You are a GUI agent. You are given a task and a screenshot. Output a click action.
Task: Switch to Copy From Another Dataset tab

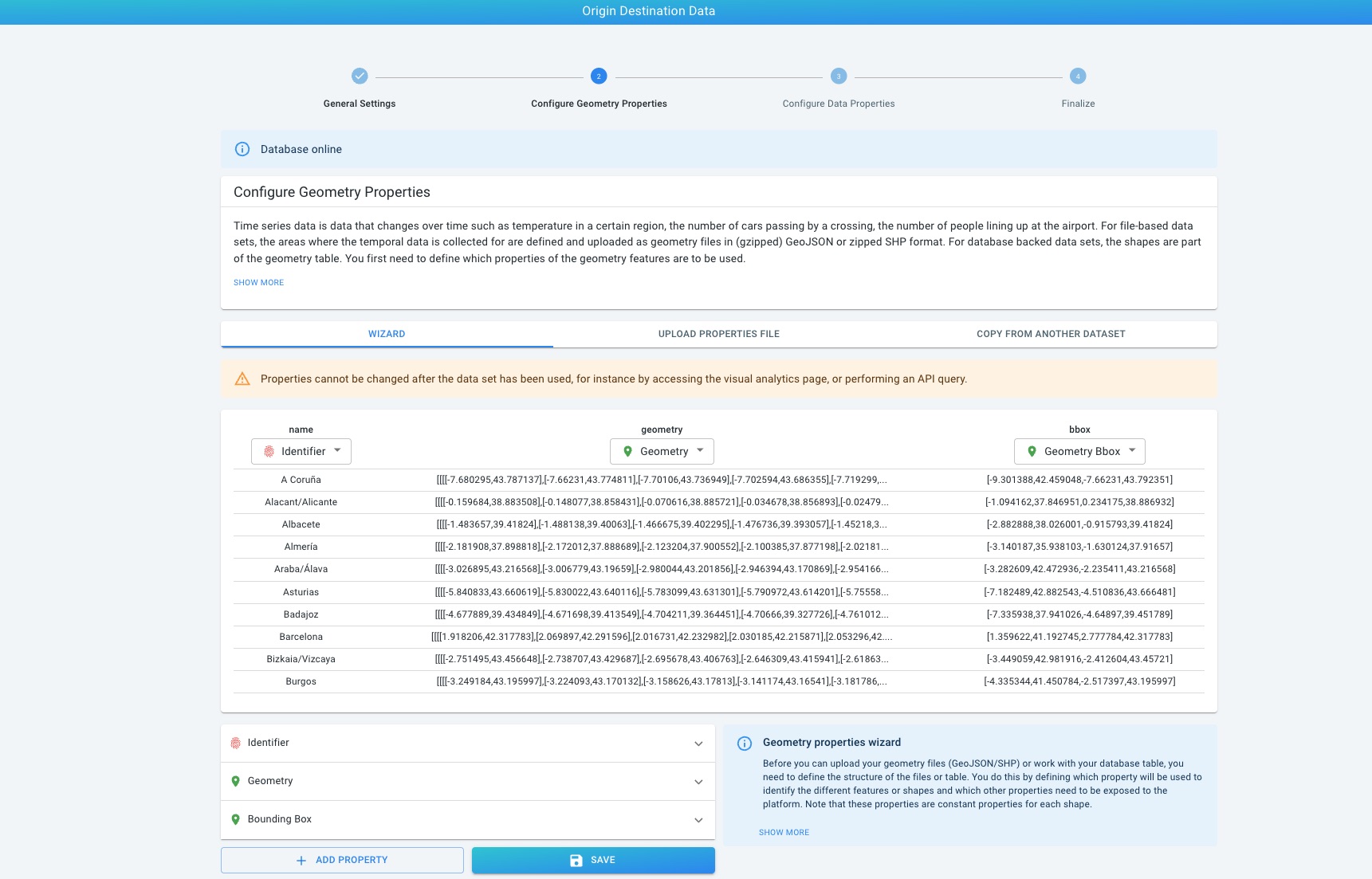coord(1051,335)
